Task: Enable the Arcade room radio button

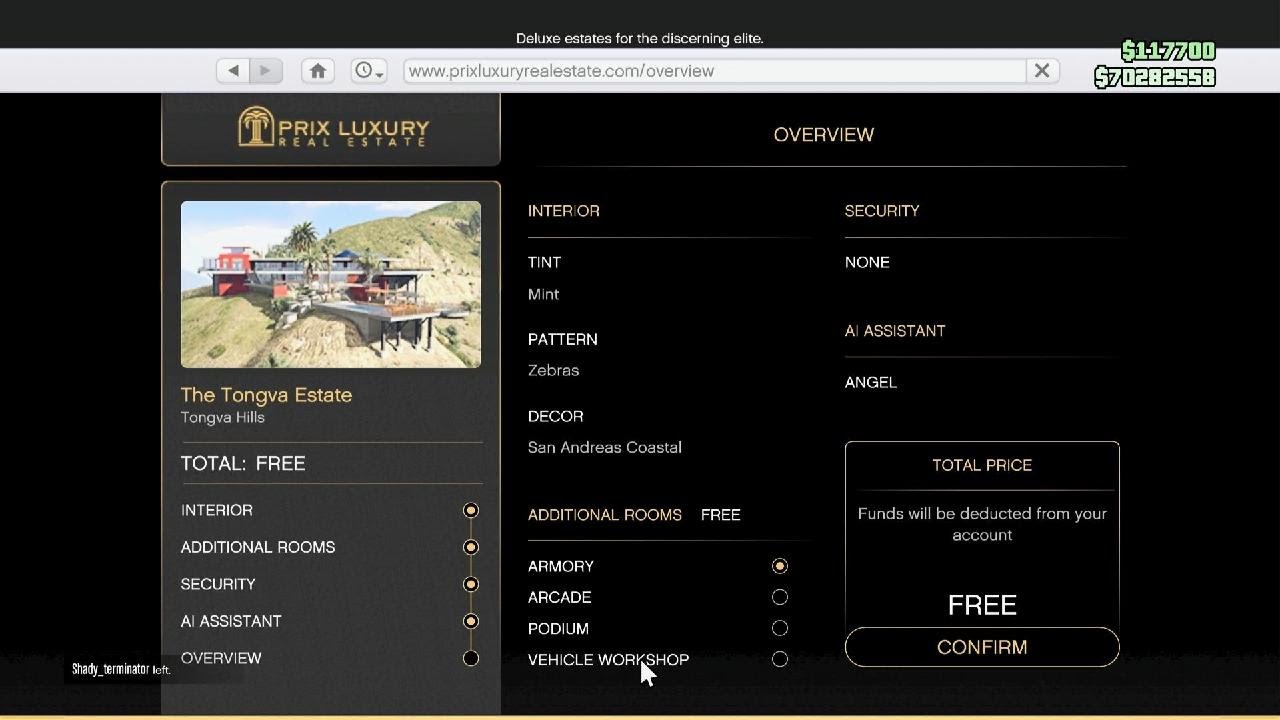Action: click(780, 597)
